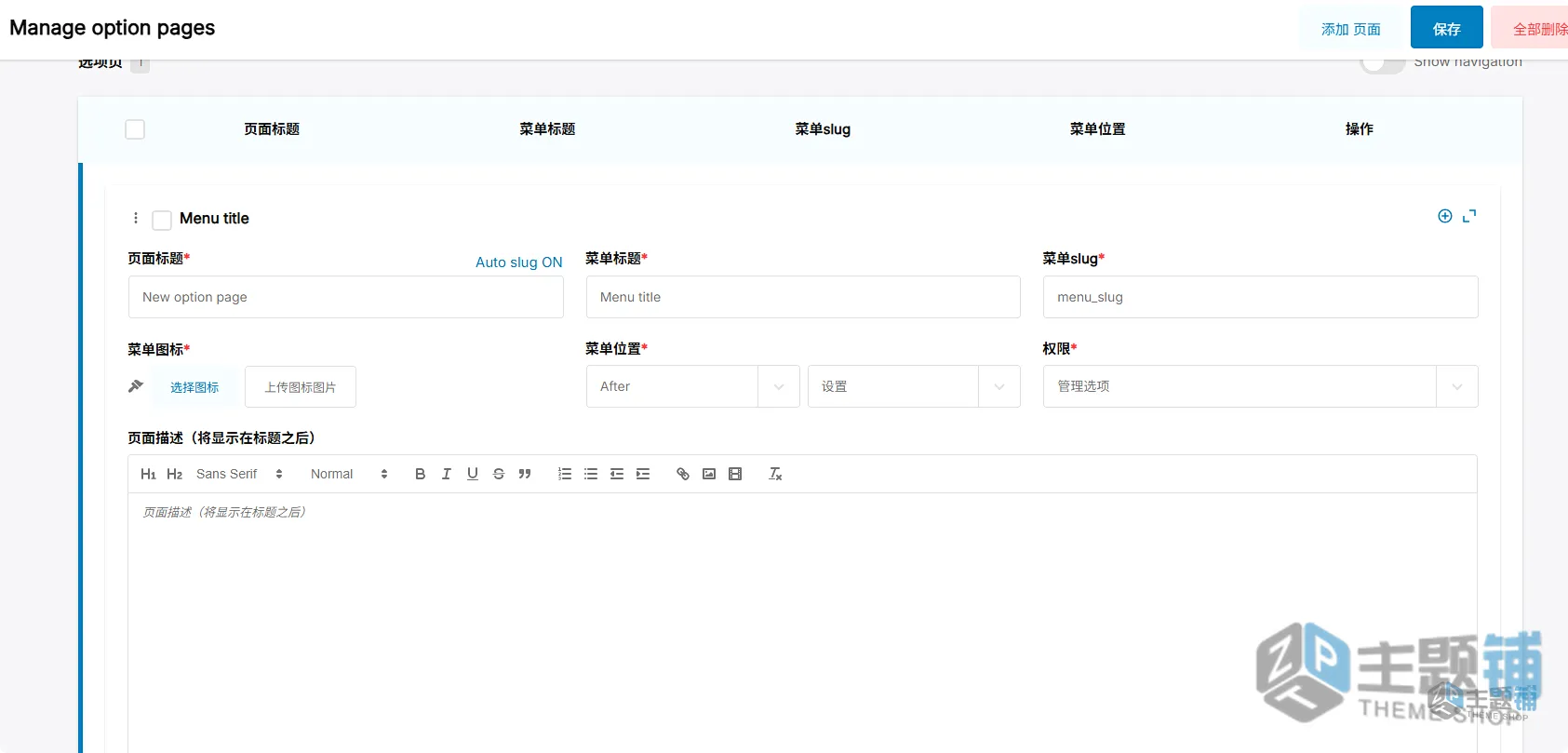Insert an image in the editor
The image size is (1568, 753).
pyautogui.click(x=708, y=474)
